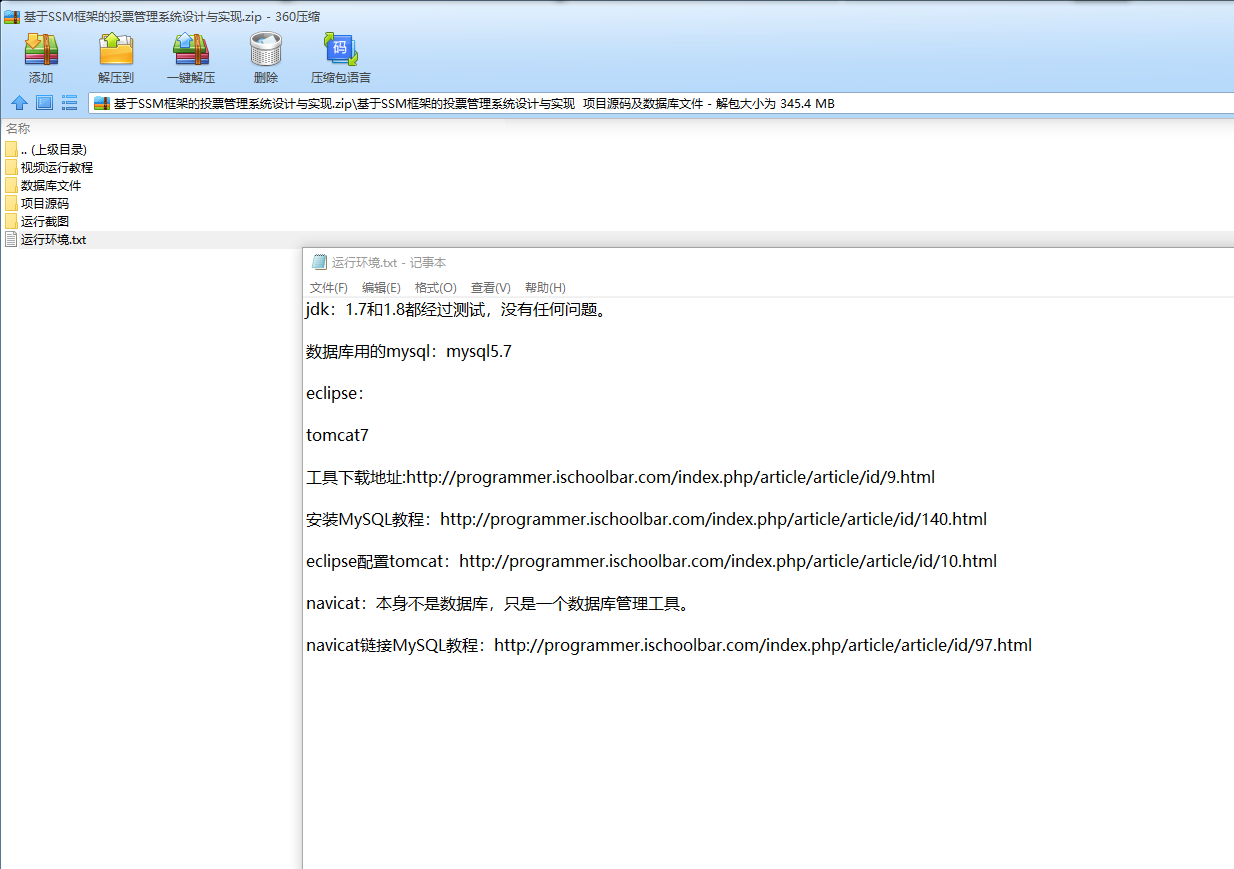Click the archive path address field
This screenshot has height=869, width=1234.
661,103
